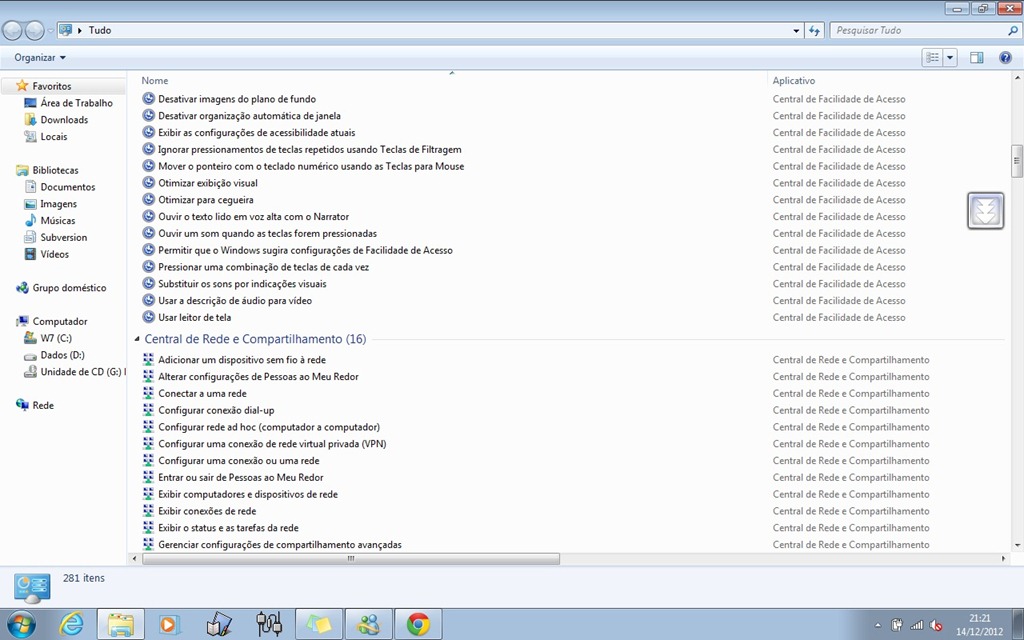The image size is (1024, 640).
Task: Open drive W7 (C:)
Action: tap(56, 338)
